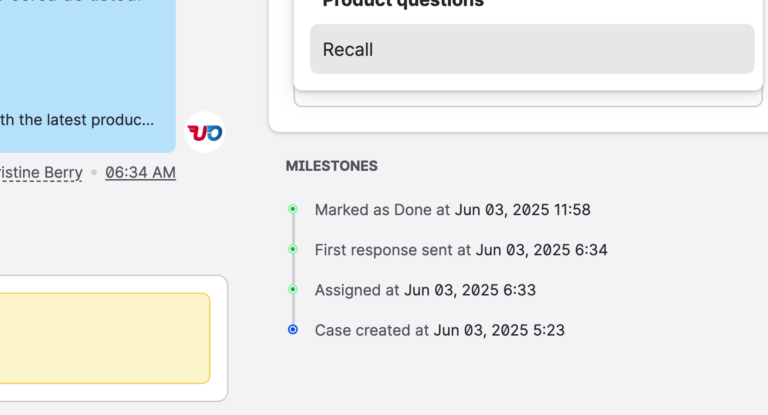Click the MILESTONES section heading

click(x=332, y=166)
